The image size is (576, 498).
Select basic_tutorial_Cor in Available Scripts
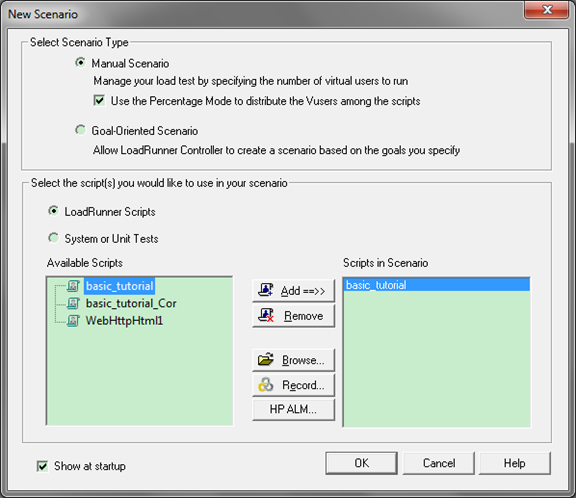pyautogui.click(x=131, y=303)
